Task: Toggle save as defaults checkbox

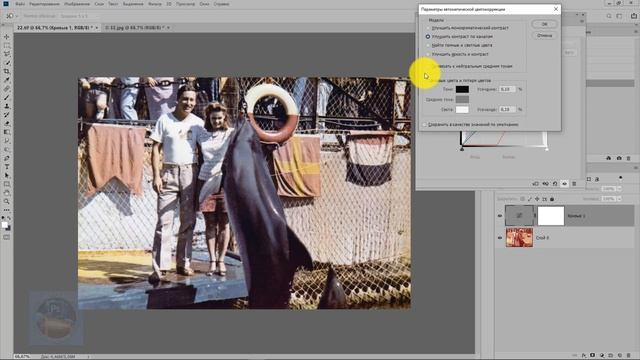Action: (424, 124)
